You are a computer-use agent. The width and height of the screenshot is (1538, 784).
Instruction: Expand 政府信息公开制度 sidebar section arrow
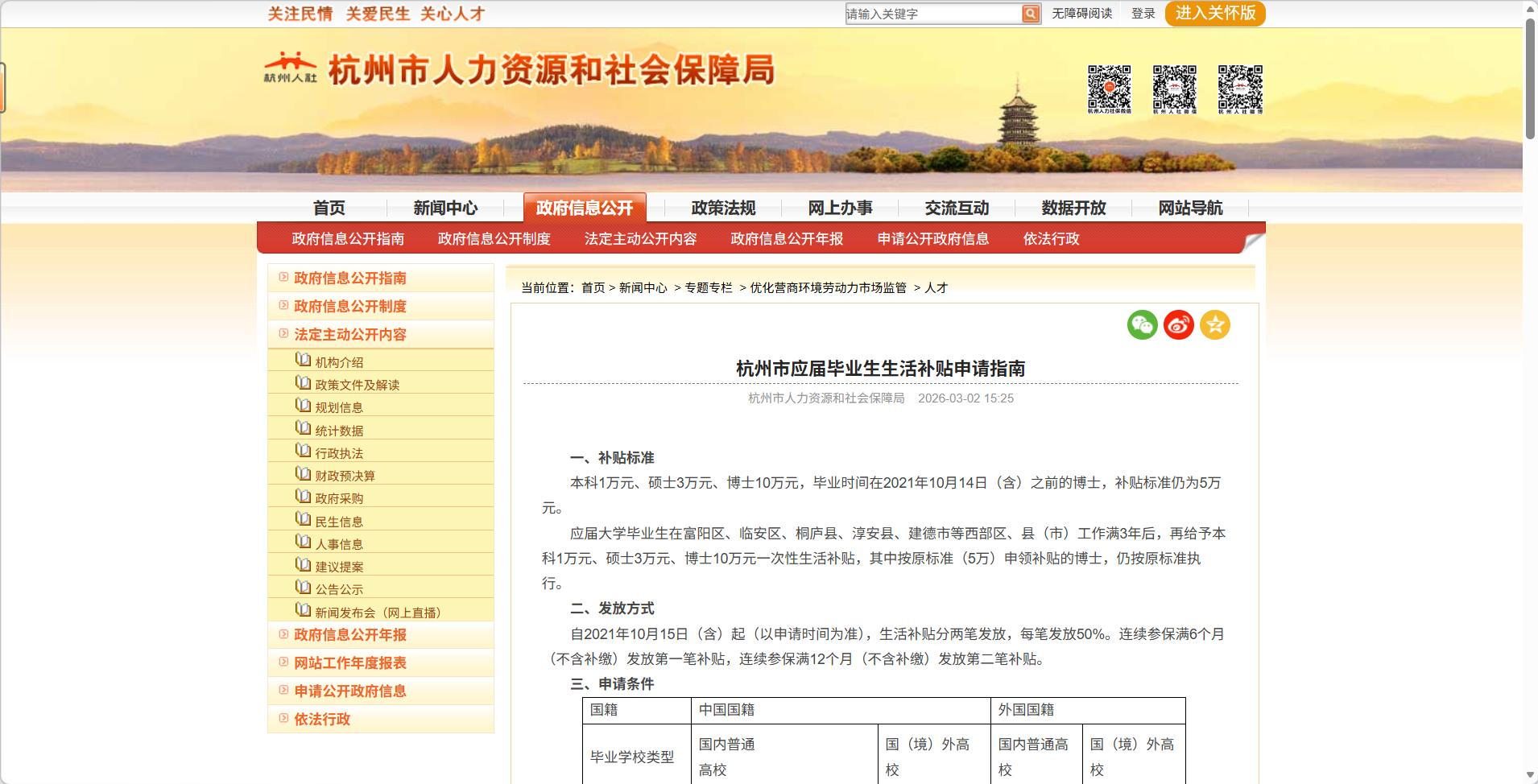pos(283,305)
